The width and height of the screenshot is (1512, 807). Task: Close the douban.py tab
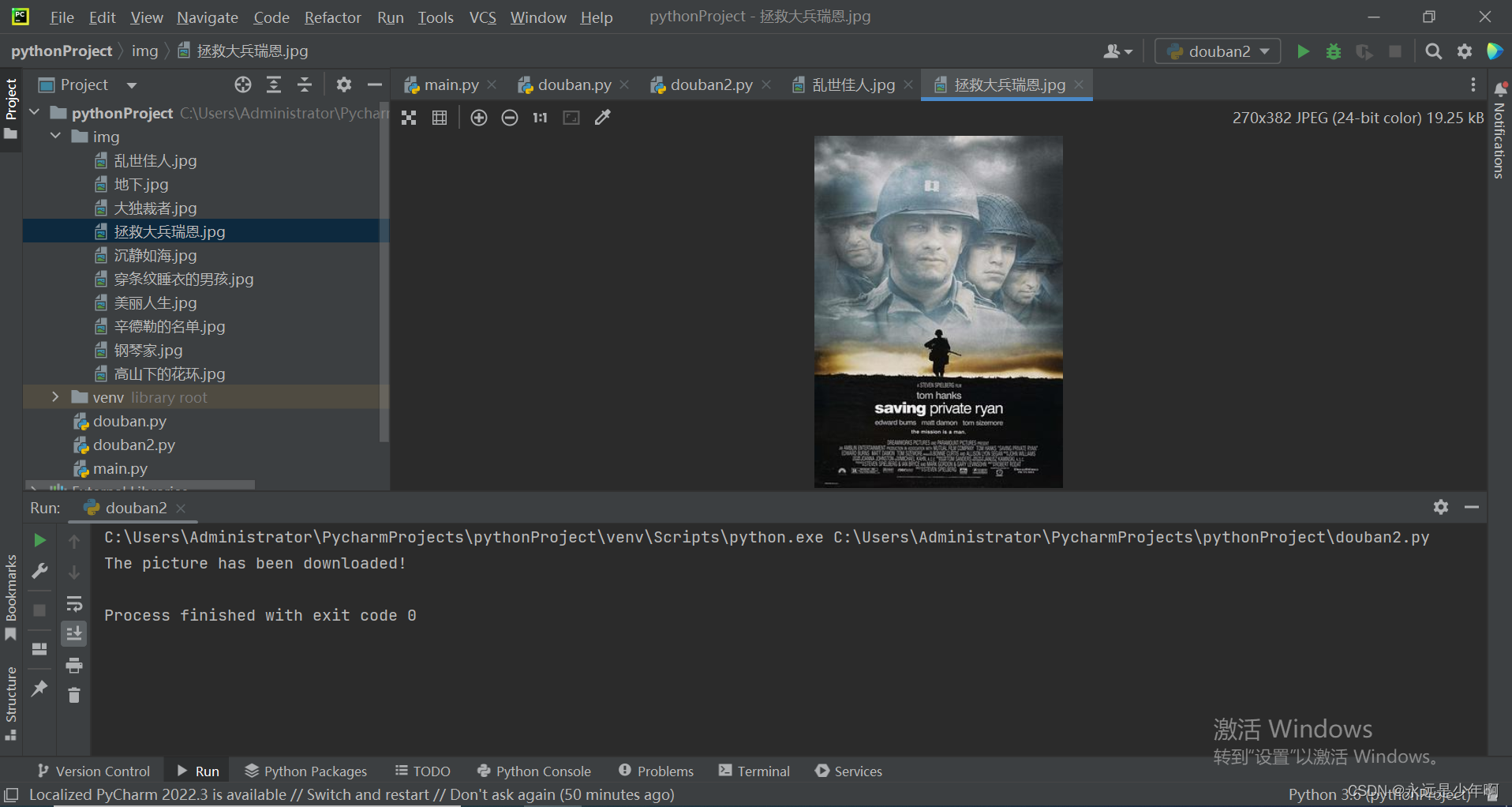click(624, 84)
